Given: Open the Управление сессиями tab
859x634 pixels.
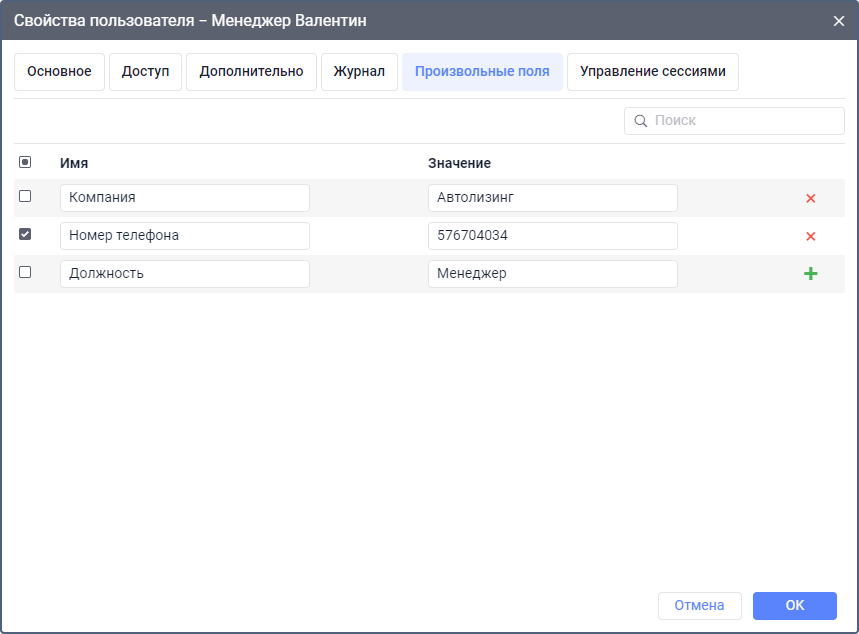Looking at the screenshot, I should (652, 72).
